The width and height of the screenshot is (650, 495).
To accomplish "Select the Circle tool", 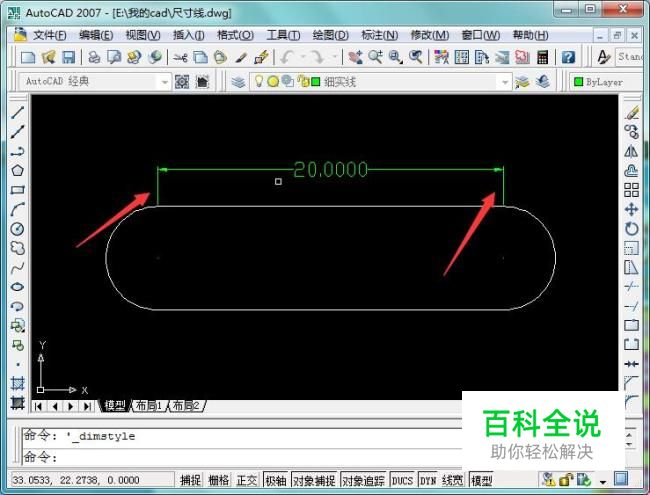I will coord(17,229).
